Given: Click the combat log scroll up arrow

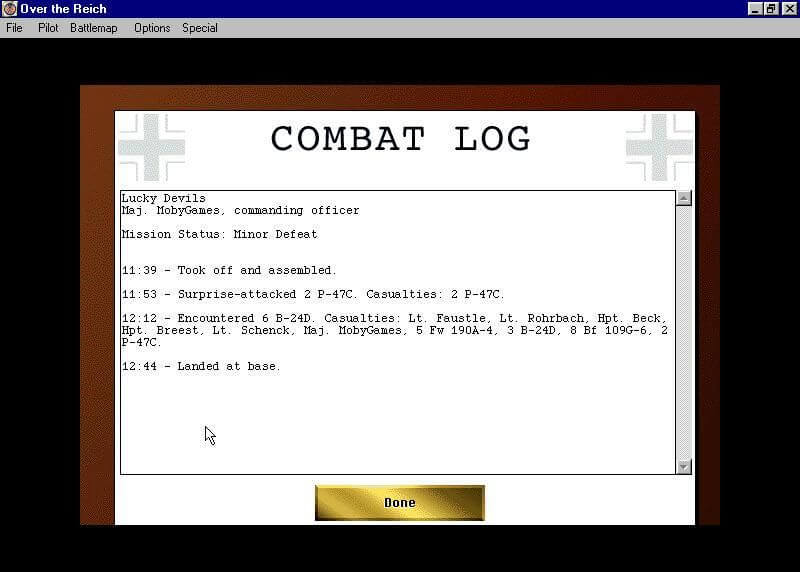Looking at the screenshot, I should 683,198.
